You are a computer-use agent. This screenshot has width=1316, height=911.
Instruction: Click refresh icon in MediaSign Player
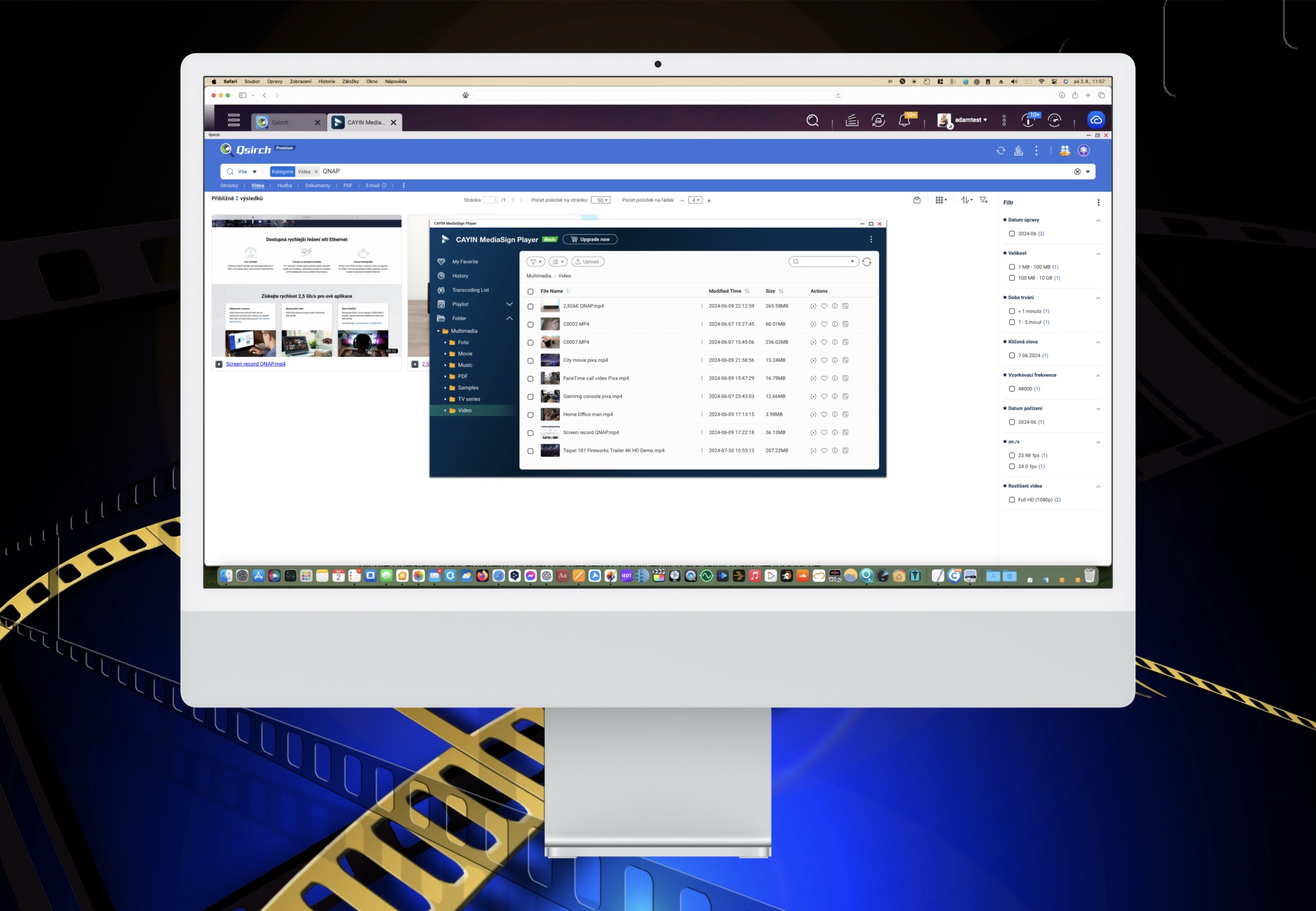[867, 262]
